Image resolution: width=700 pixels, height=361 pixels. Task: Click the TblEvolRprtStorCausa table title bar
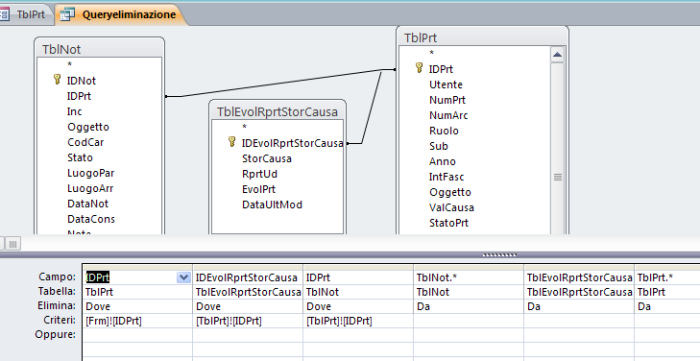click(x=277, y=111)
